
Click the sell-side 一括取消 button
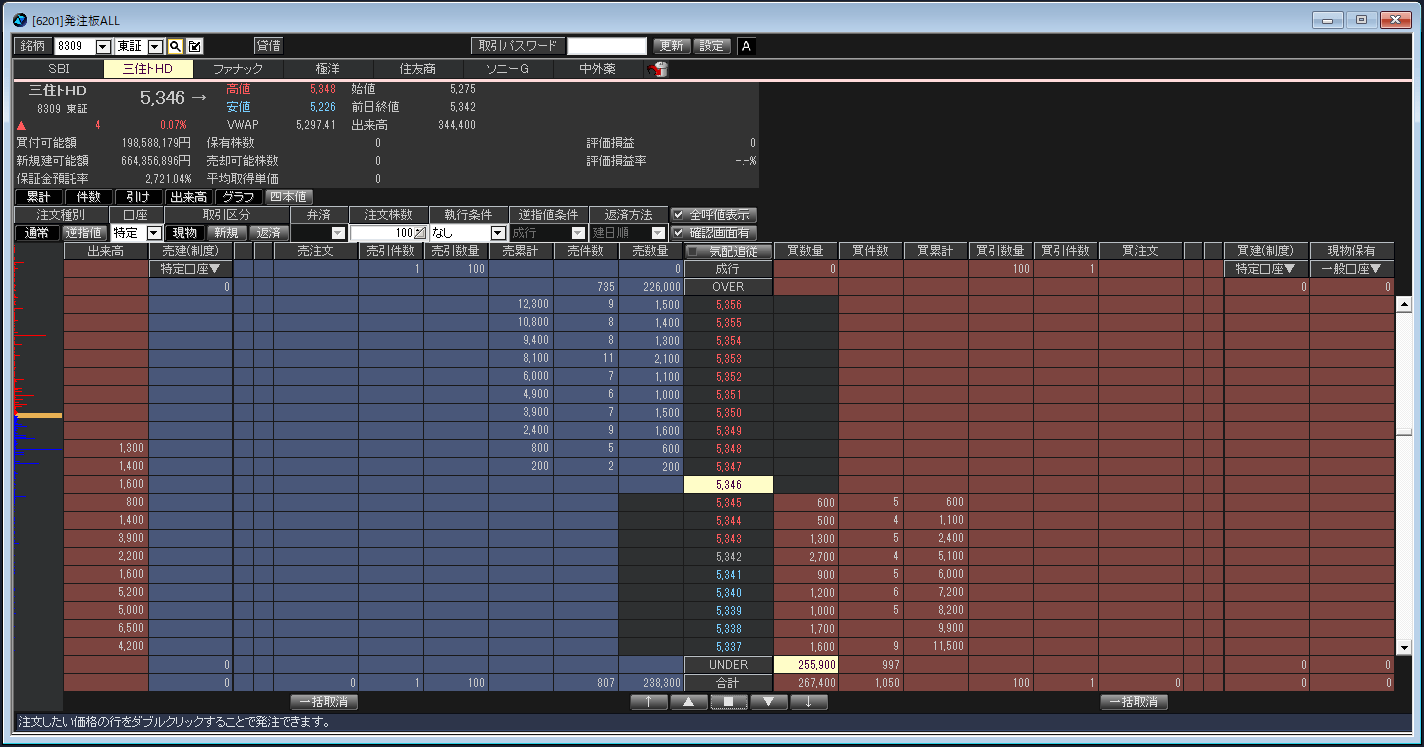324,702
